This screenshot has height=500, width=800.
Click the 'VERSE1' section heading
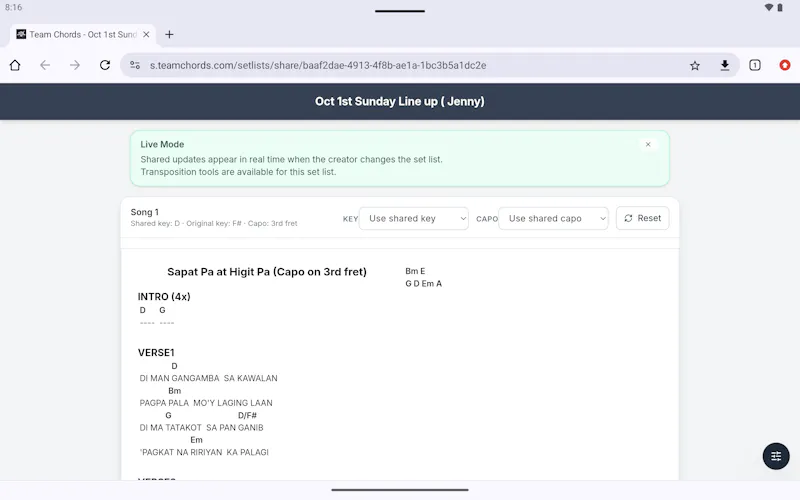coord(156,353)
